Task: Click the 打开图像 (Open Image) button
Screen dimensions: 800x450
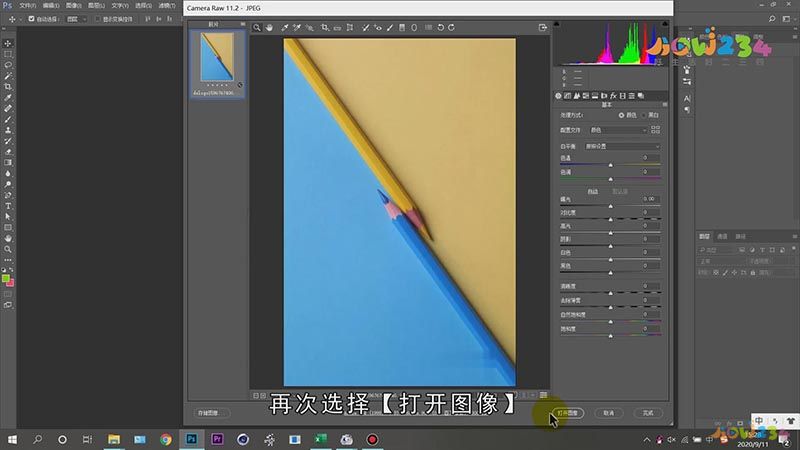Action: [568, 413]
